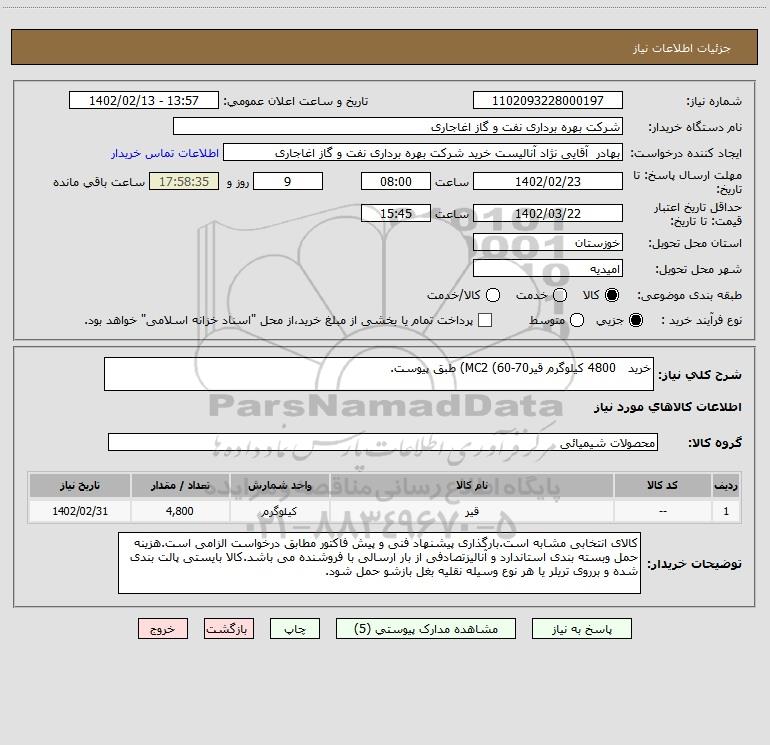Click the پاسخ به نیاز button
This screenshot has width=770, height=745.
pos(582,629)
